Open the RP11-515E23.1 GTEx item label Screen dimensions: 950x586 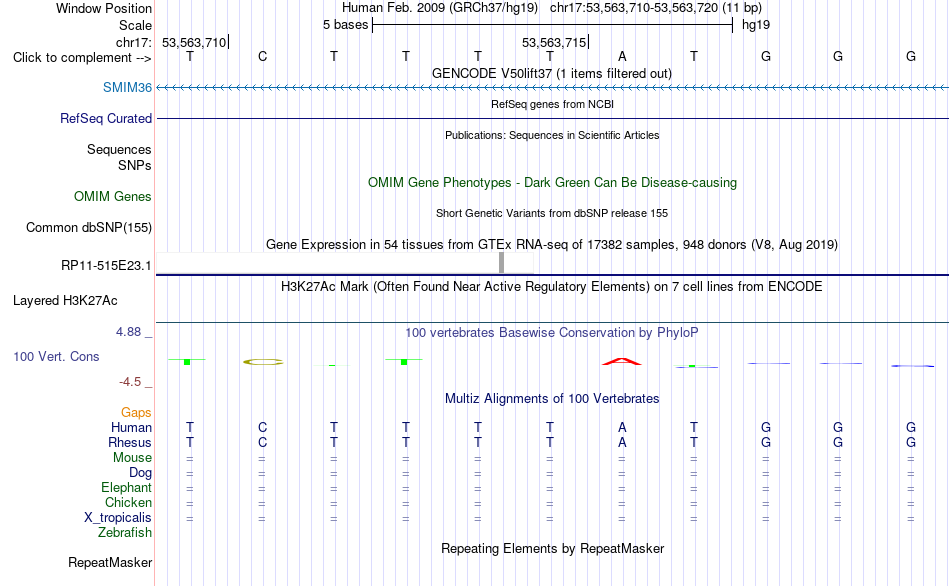click(106, 265)
